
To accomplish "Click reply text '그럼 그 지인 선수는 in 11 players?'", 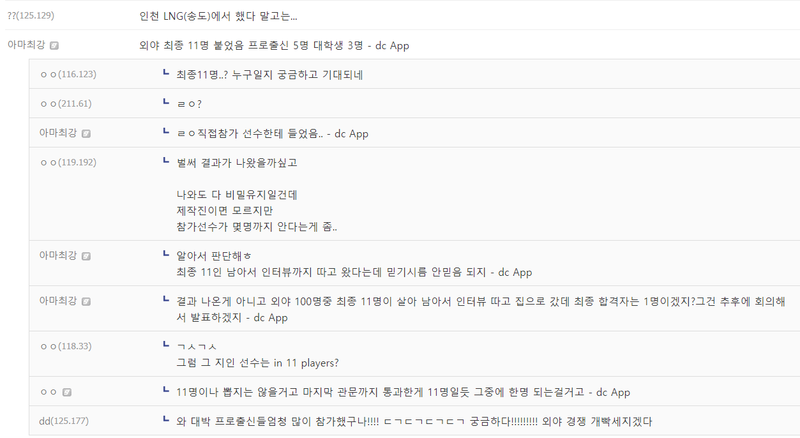I will click(258, 362).
